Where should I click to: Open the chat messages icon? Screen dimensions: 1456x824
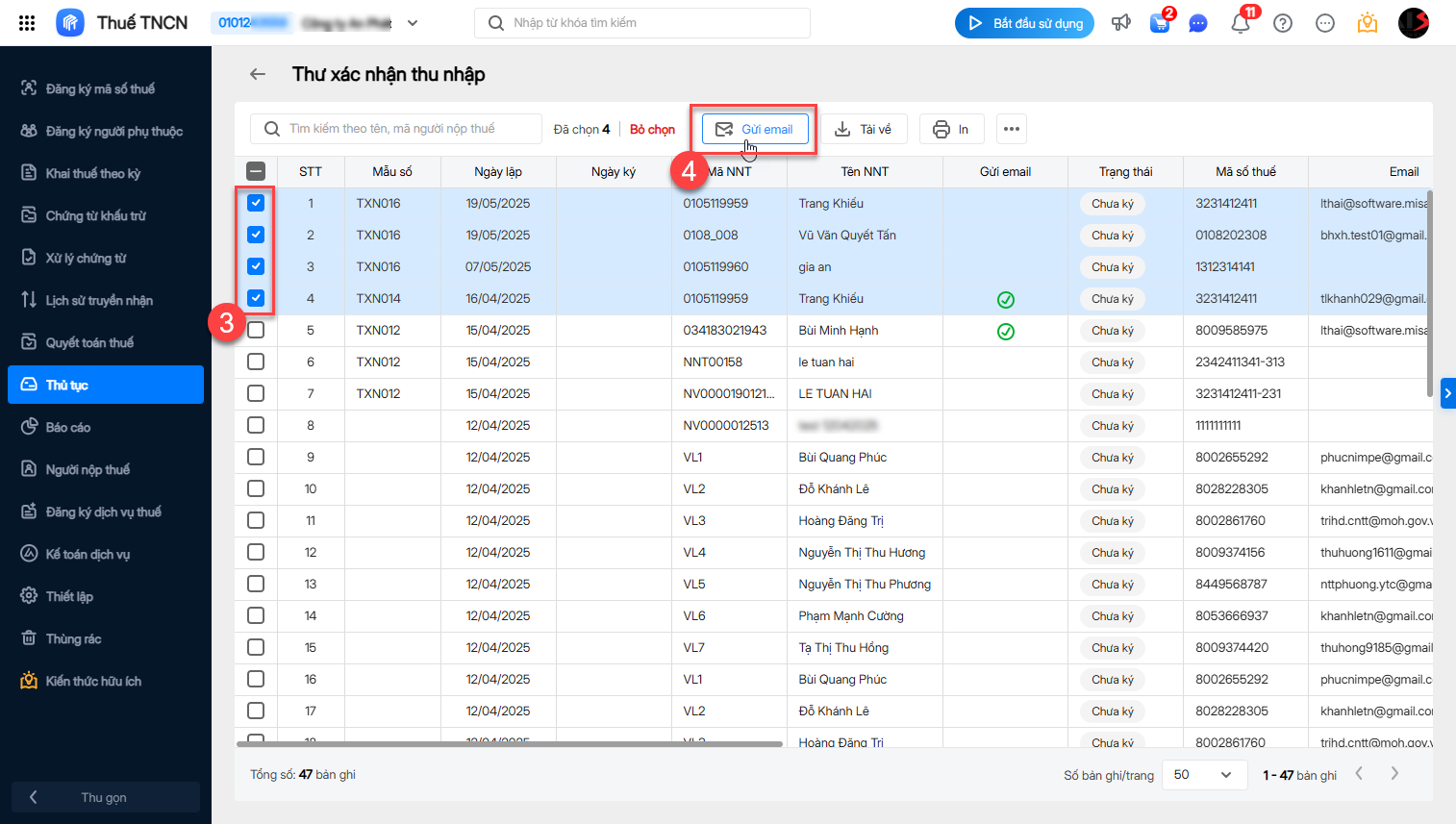(1198, 23)
